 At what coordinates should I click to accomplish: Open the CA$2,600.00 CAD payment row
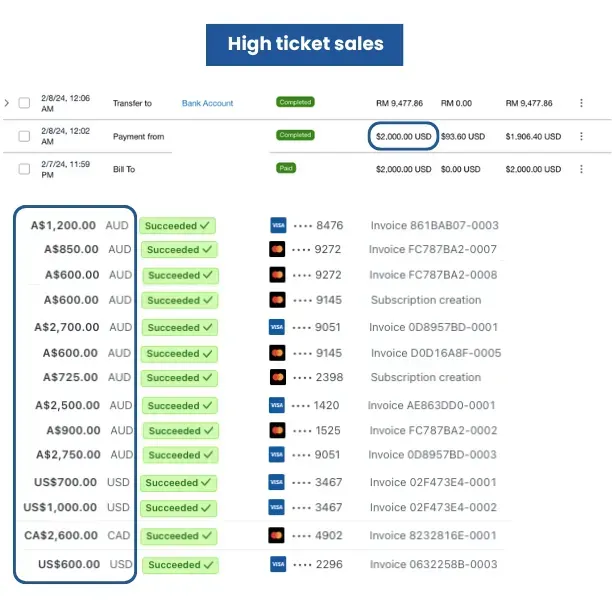(264, 535)
